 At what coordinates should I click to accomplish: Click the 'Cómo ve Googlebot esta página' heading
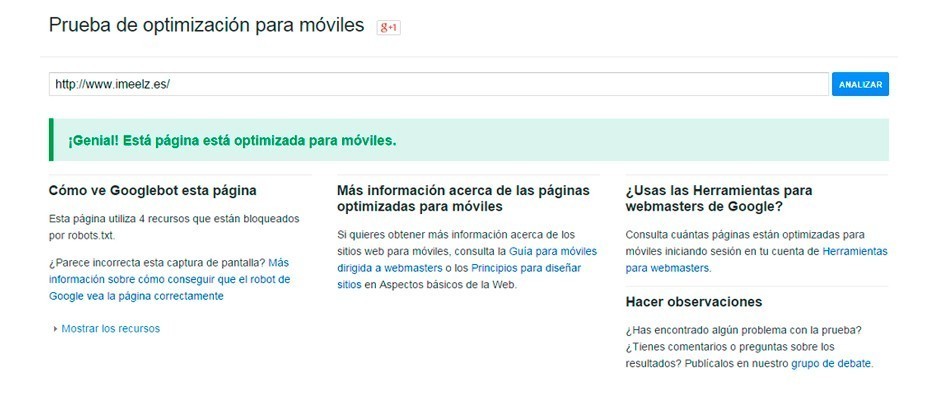pyautogui.click(x=152, y=191)
